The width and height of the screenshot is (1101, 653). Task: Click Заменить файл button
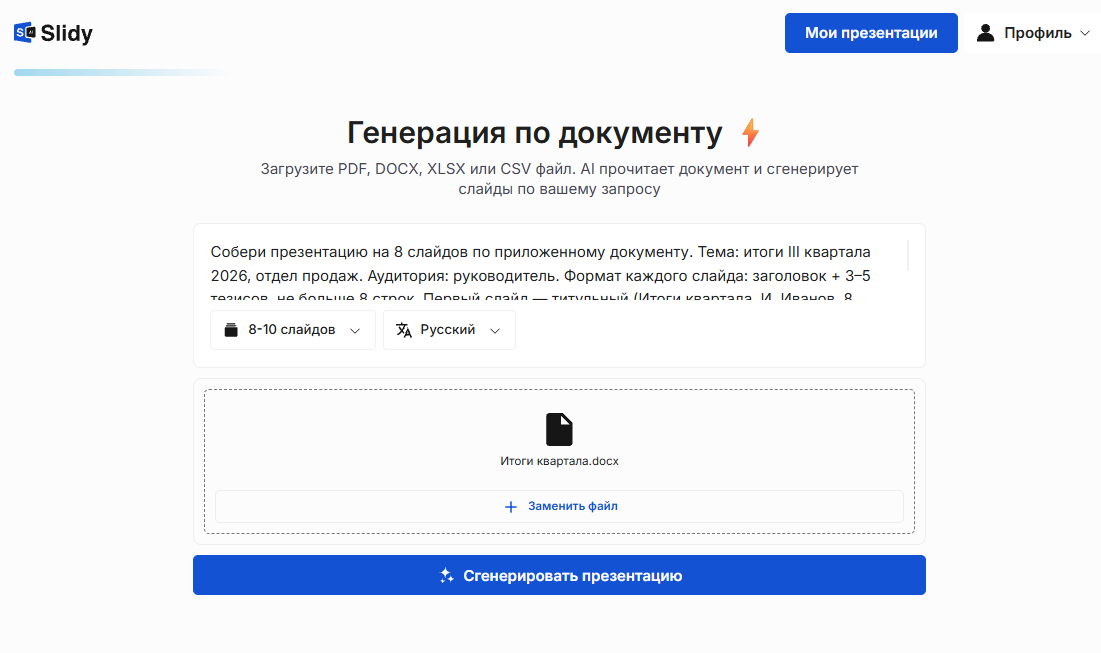click(560, 506)
